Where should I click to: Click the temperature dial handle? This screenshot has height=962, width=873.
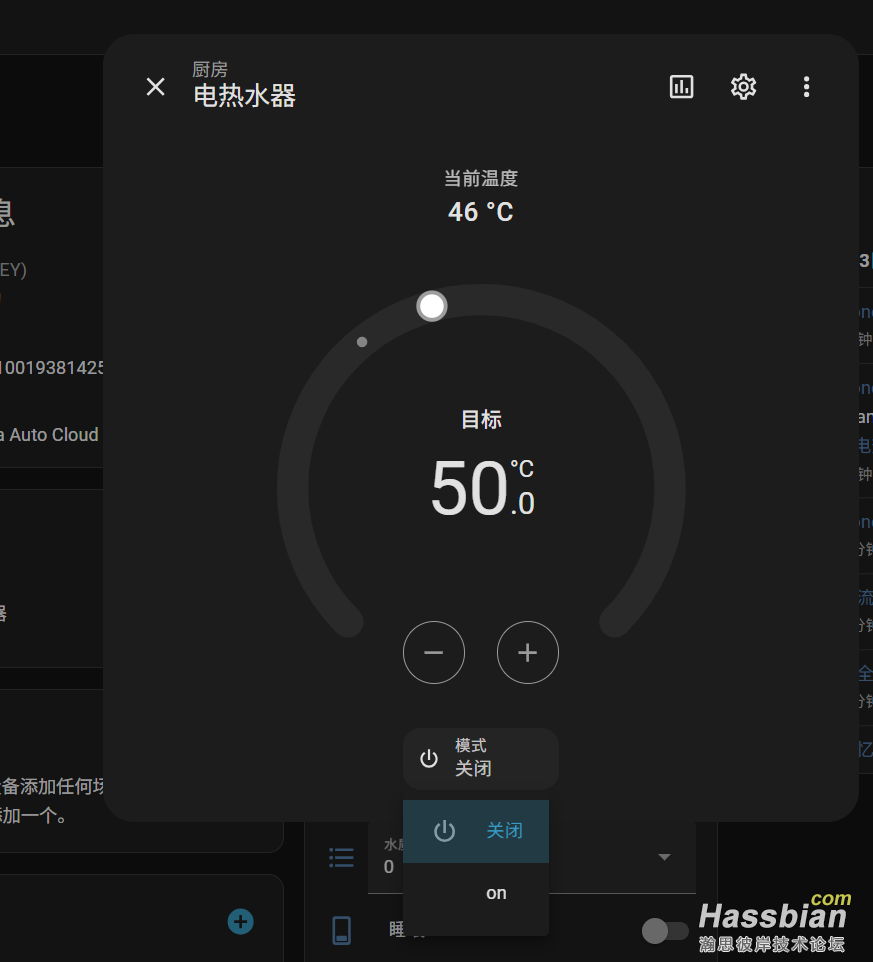click(432, 305)
